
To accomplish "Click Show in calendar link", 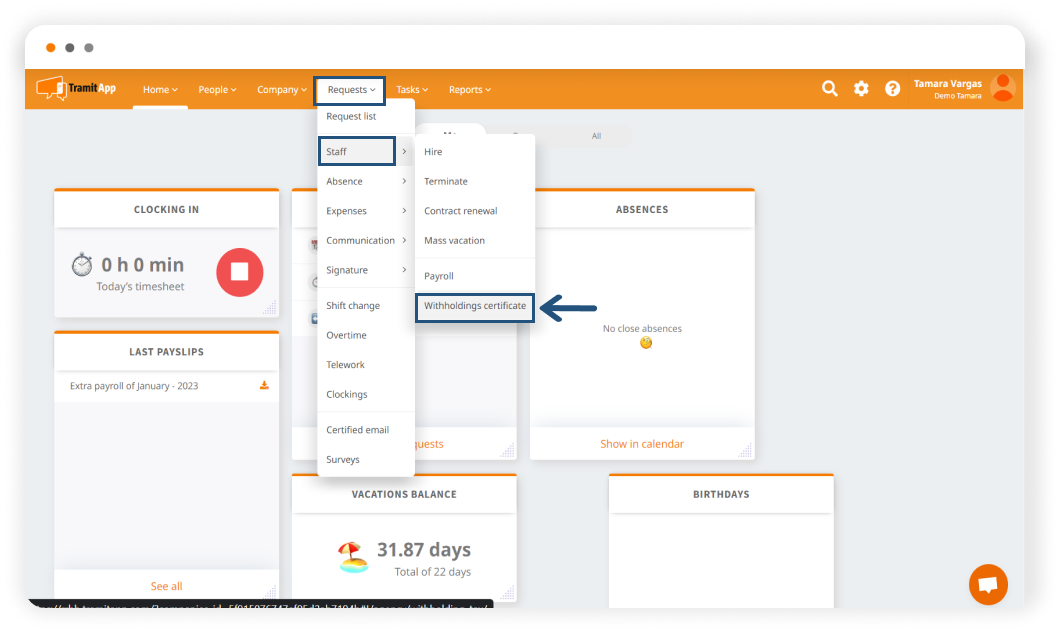I will coord(642,444).
